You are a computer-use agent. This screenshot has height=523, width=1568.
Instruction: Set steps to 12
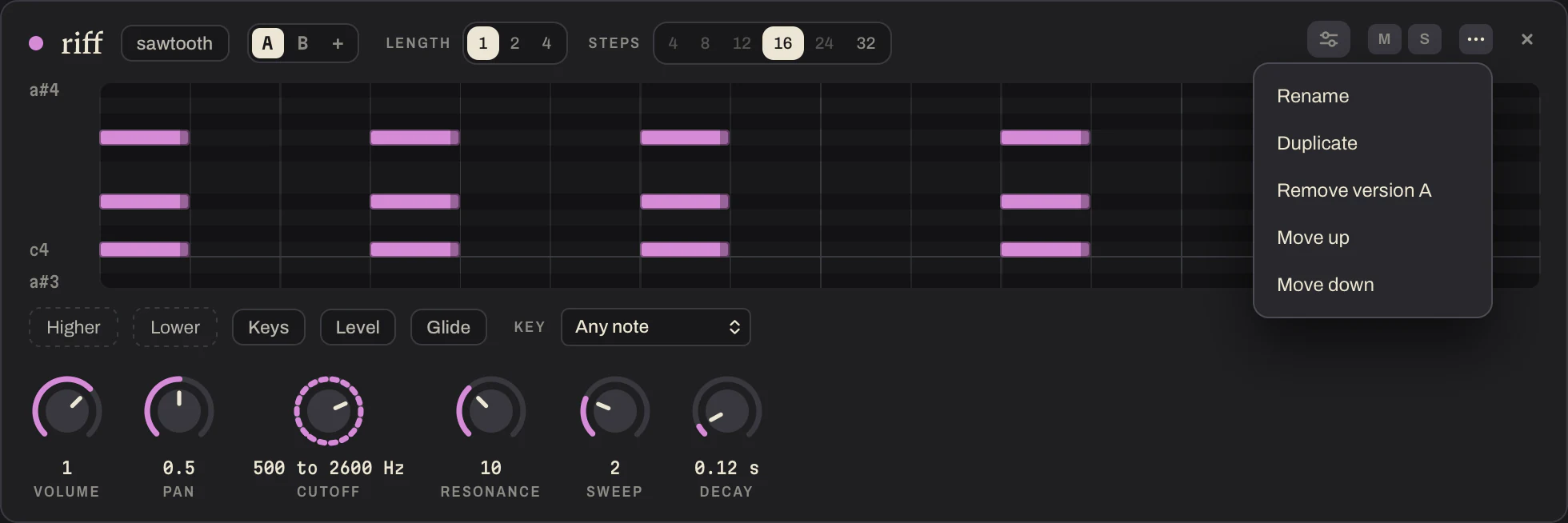point(742,43)
